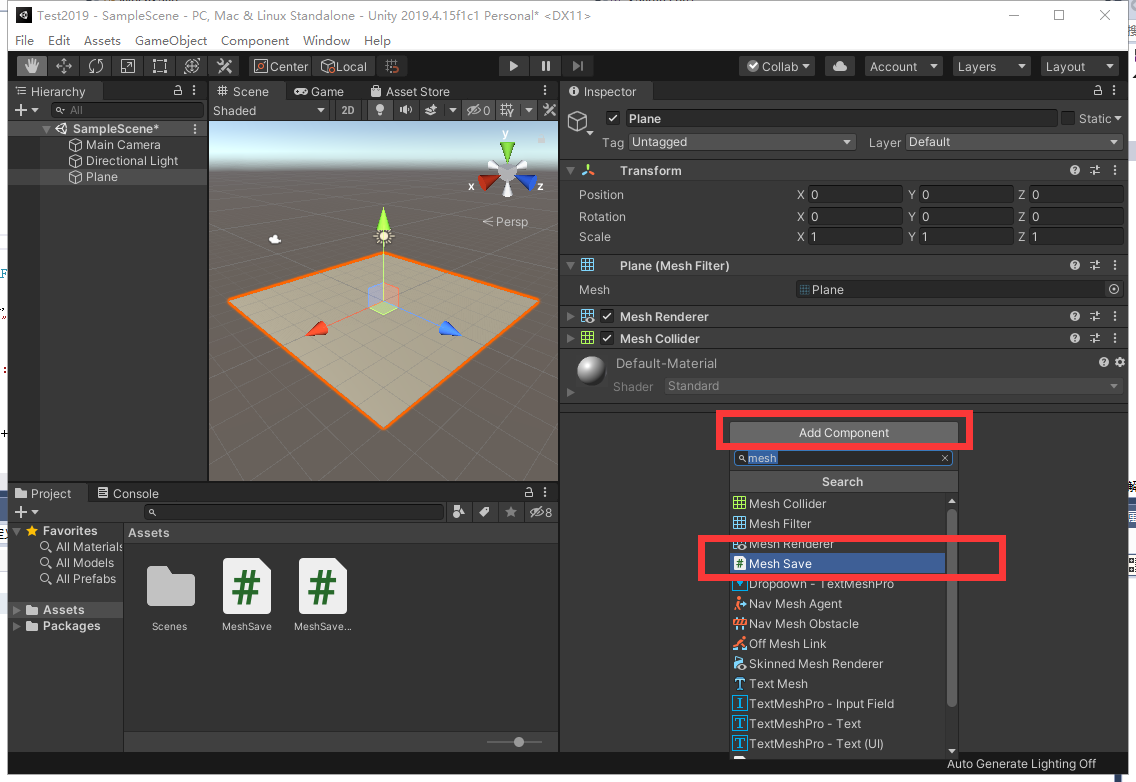This screenshot has height=782, width=1136.
Task: Open the Shaded draw mode dropdown
Action: (x=270, y=110)
